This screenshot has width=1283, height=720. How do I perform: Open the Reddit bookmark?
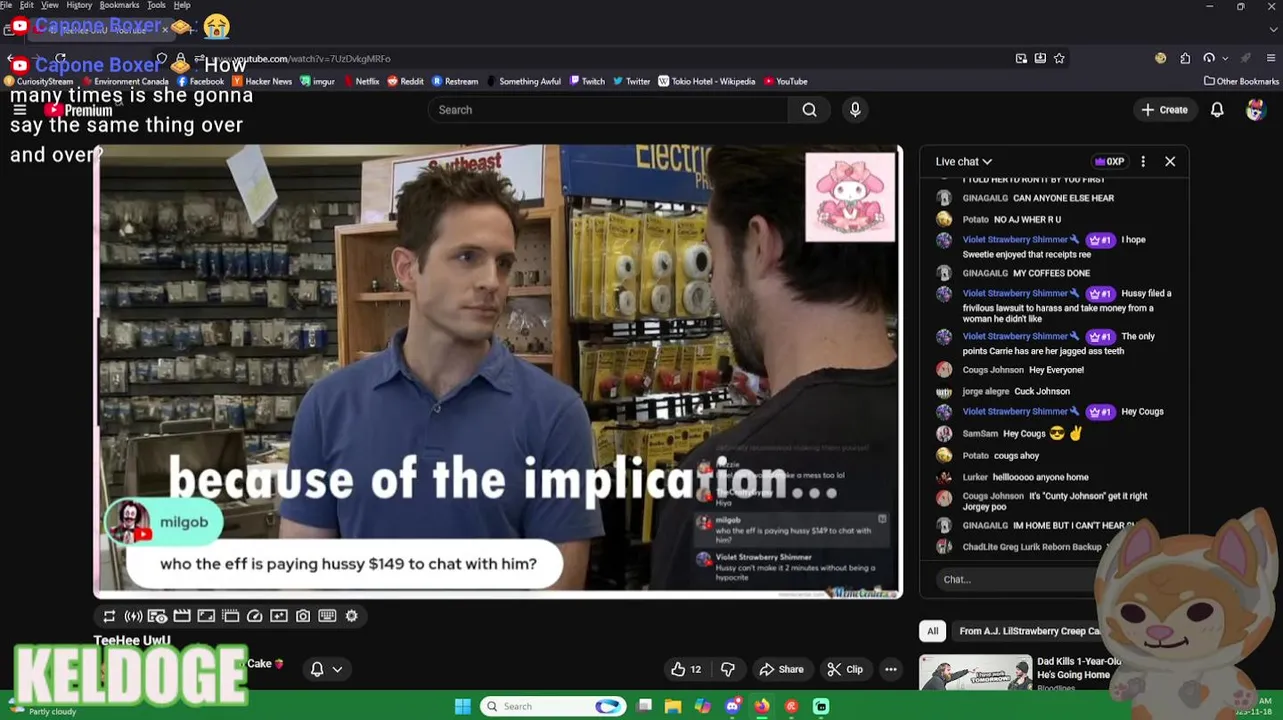[x=405, y=81]
